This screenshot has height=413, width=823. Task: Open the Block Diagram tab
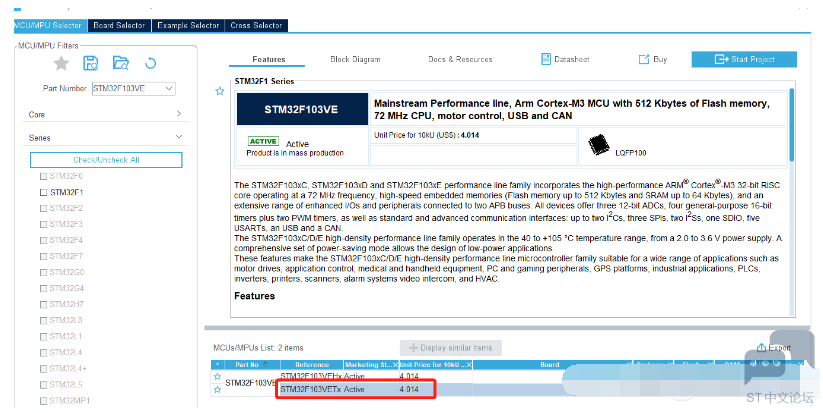click(x=355, y=59)
